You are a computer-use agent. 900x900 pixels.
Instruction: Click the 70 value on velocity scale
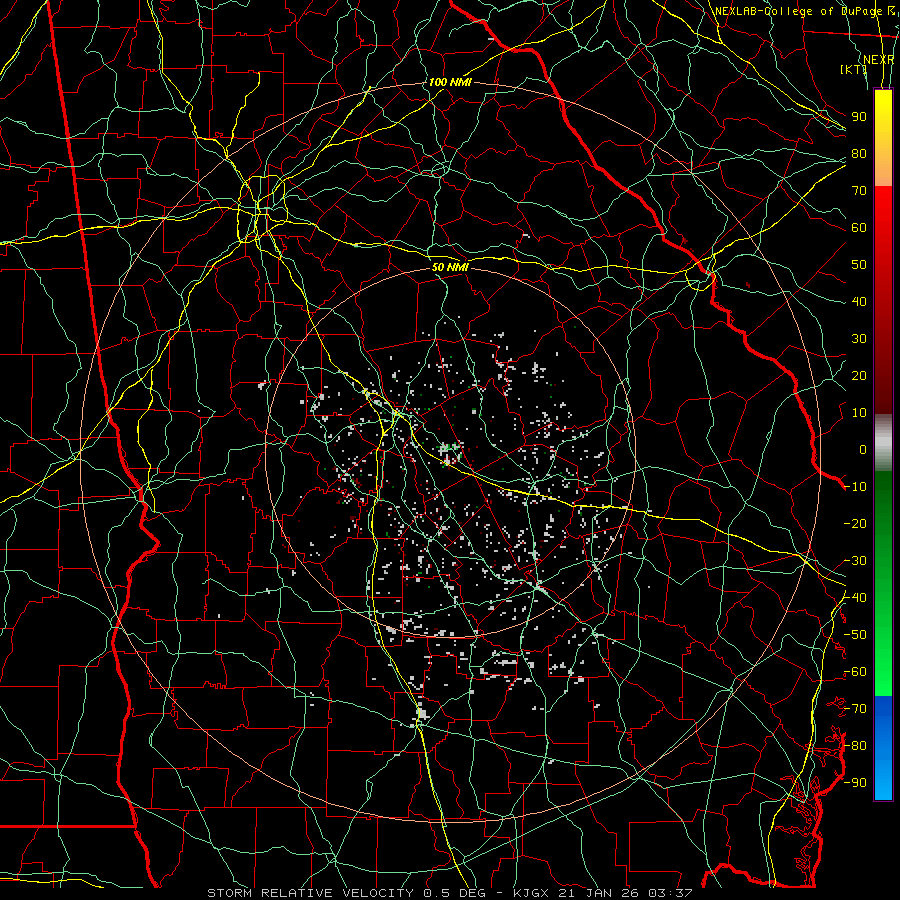(859, 191)
